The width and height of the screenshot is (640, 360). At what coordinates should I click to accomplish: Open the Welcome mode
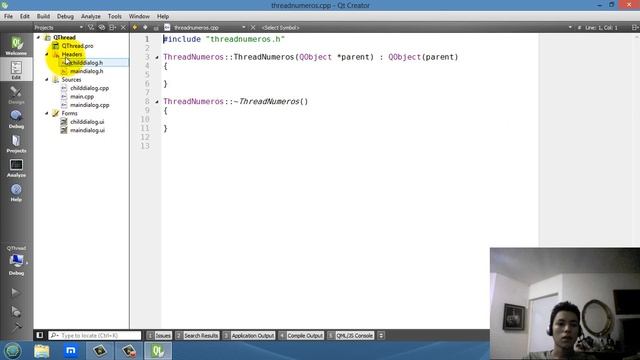[16, 45]
